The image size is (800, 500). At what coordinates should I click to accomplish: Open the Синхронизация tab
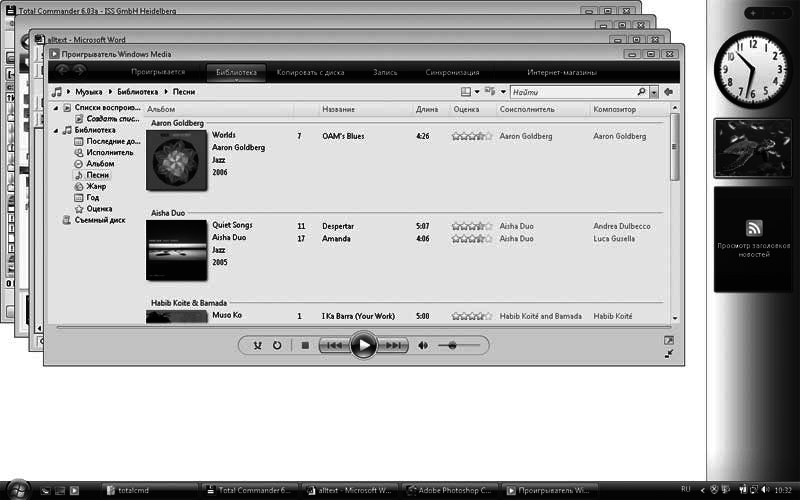(x=451, y=72)
